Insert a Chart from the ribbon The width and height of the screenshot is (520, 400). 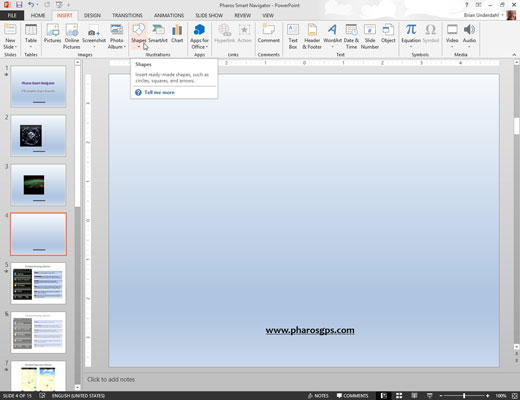(x=177, y=34)
